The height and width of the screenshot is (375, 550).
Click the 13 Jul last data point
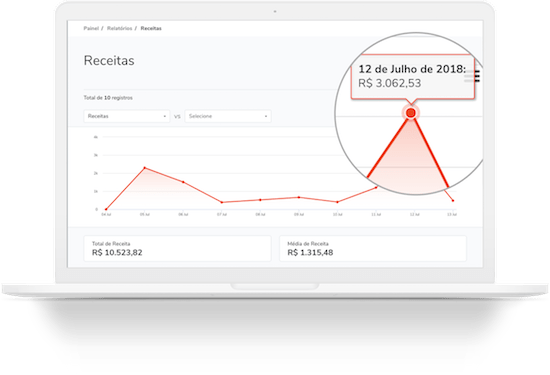(453, 201)
